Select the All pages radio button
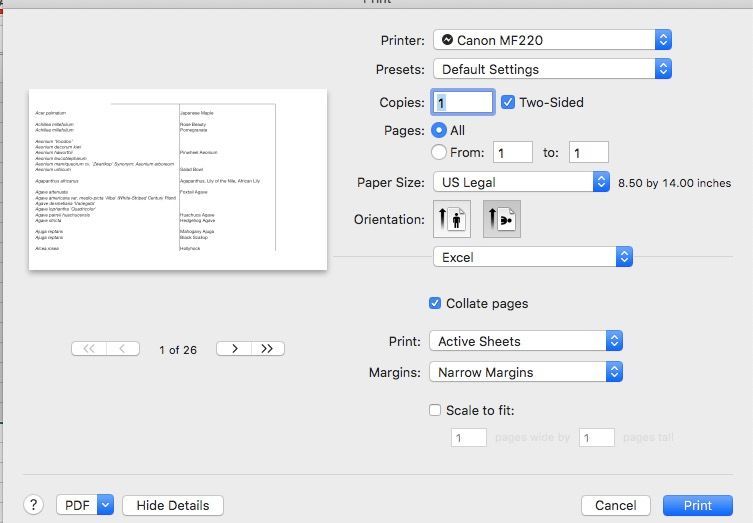The image size is (753, 523). pyautogui.click(x=439, y=130)
